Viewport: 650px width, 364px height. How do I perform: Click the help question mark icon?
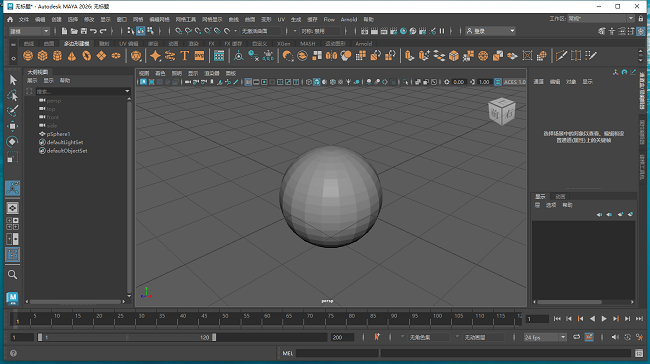click(13, 353)
